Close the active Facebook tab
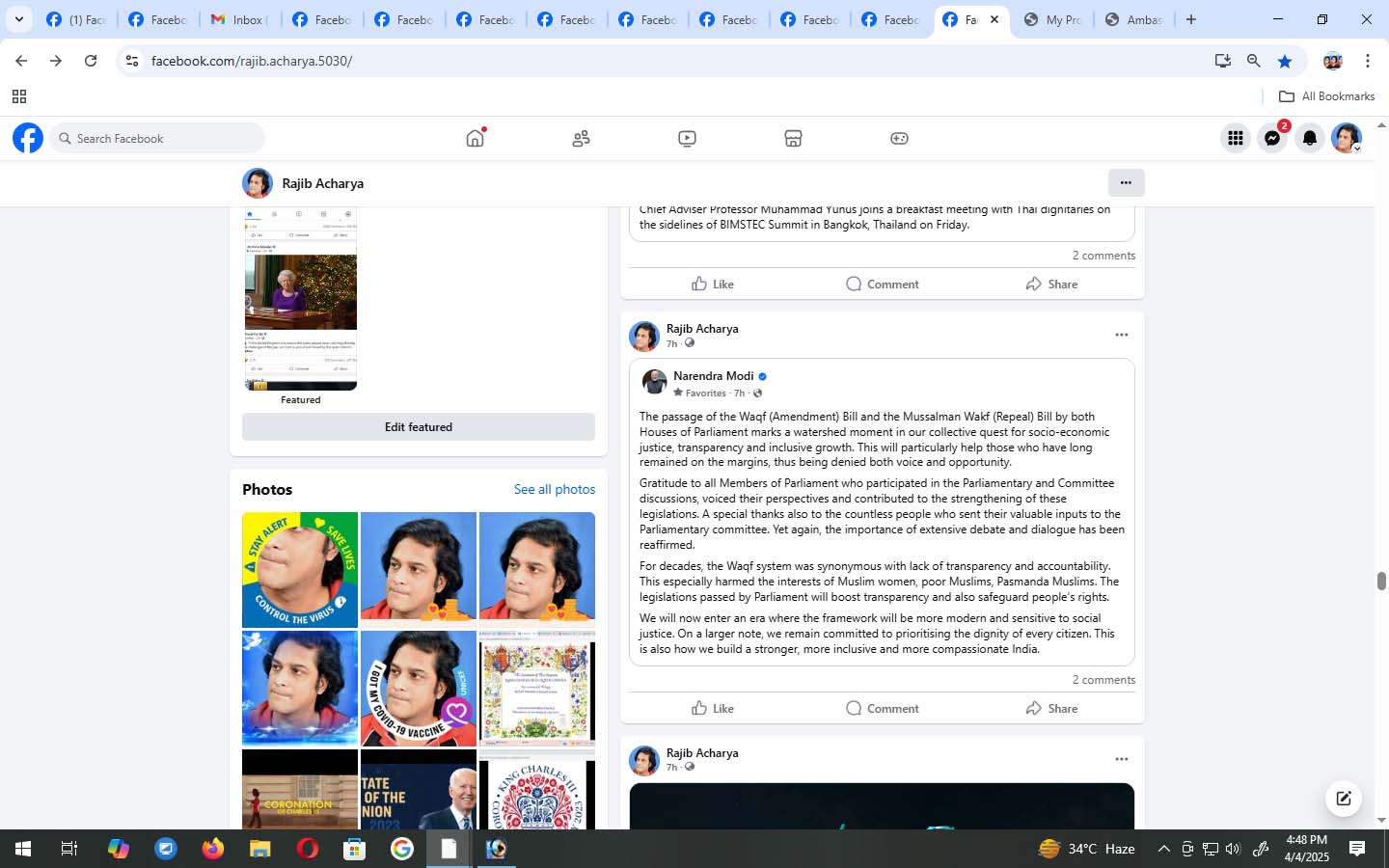Viewport: 1389px width, 868px height. coord(994,19)
